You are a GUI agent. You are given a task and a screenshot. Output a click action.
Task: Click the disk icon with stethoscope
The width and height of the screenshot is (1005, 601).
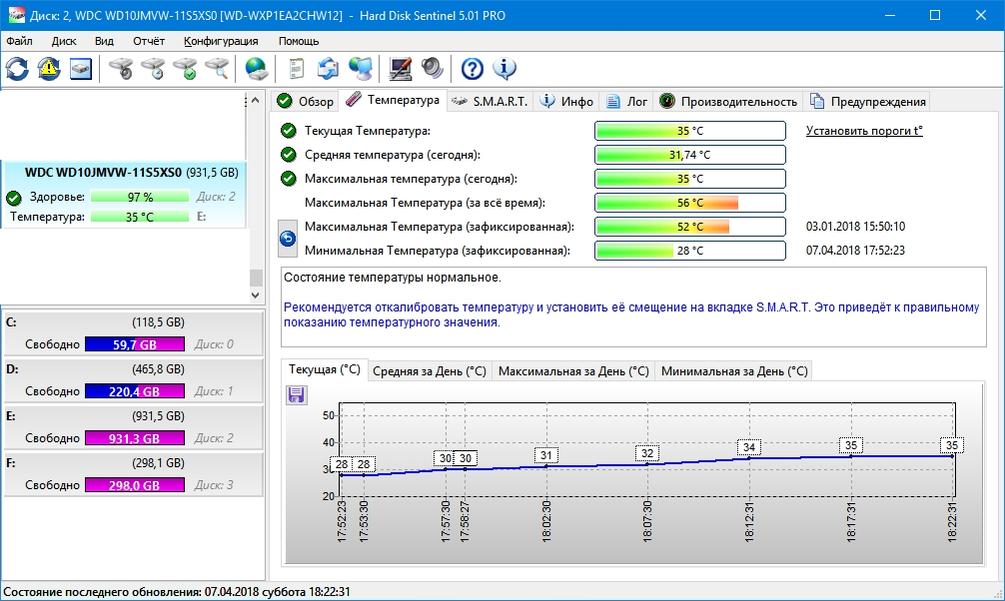point(120,69)
